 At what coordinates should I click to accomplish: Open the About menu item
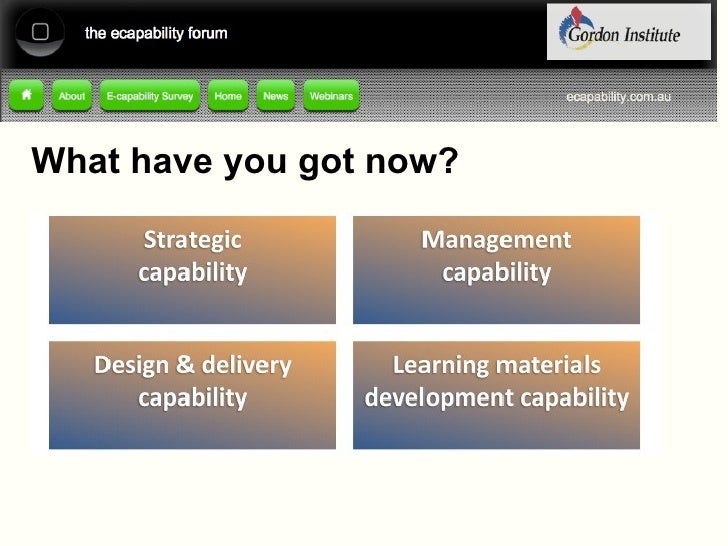tap(72, 96)
